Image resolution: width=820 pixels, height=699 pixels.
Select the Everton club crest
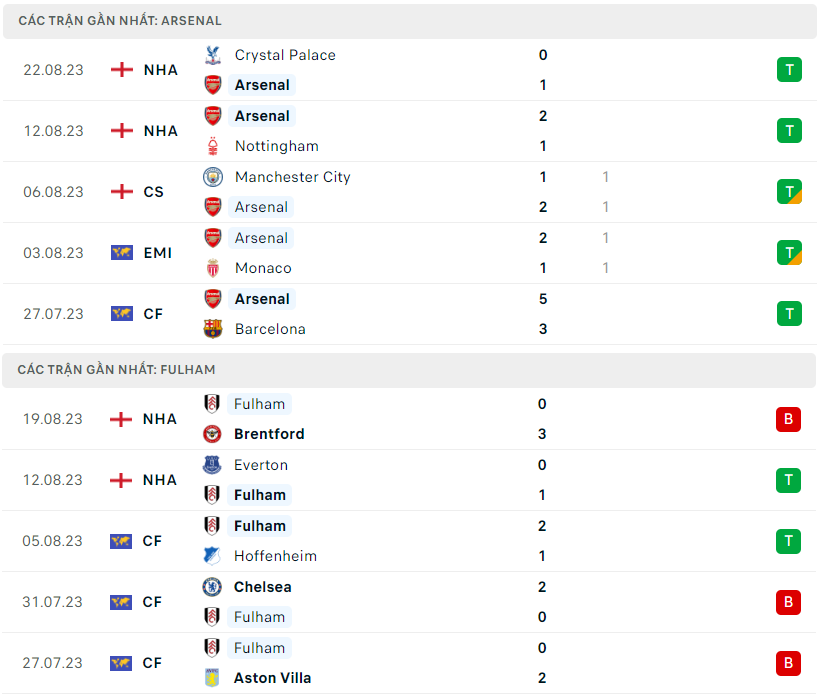coord(212,465)
